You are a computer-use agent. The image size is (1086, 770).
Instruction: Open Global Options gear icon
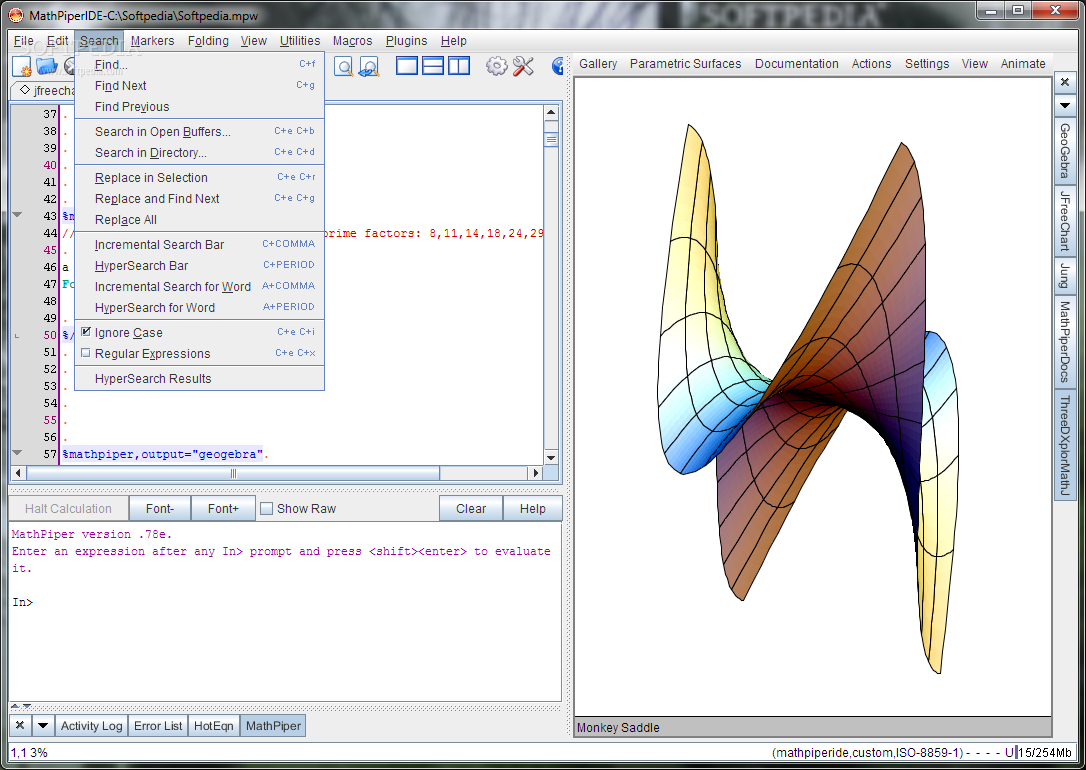click(x=497, y=66)
